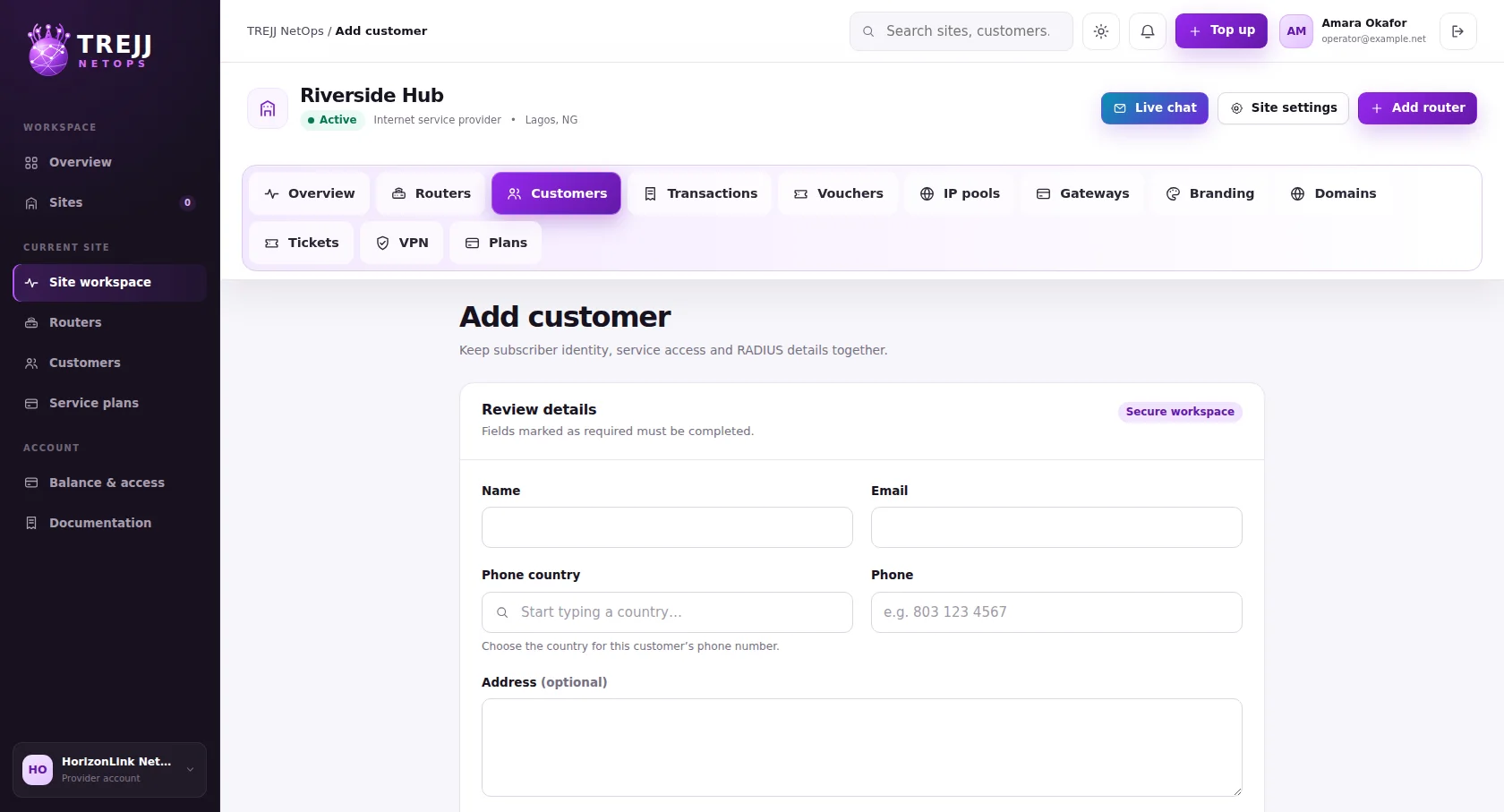Click the Phone number field

click(1056, 612)
